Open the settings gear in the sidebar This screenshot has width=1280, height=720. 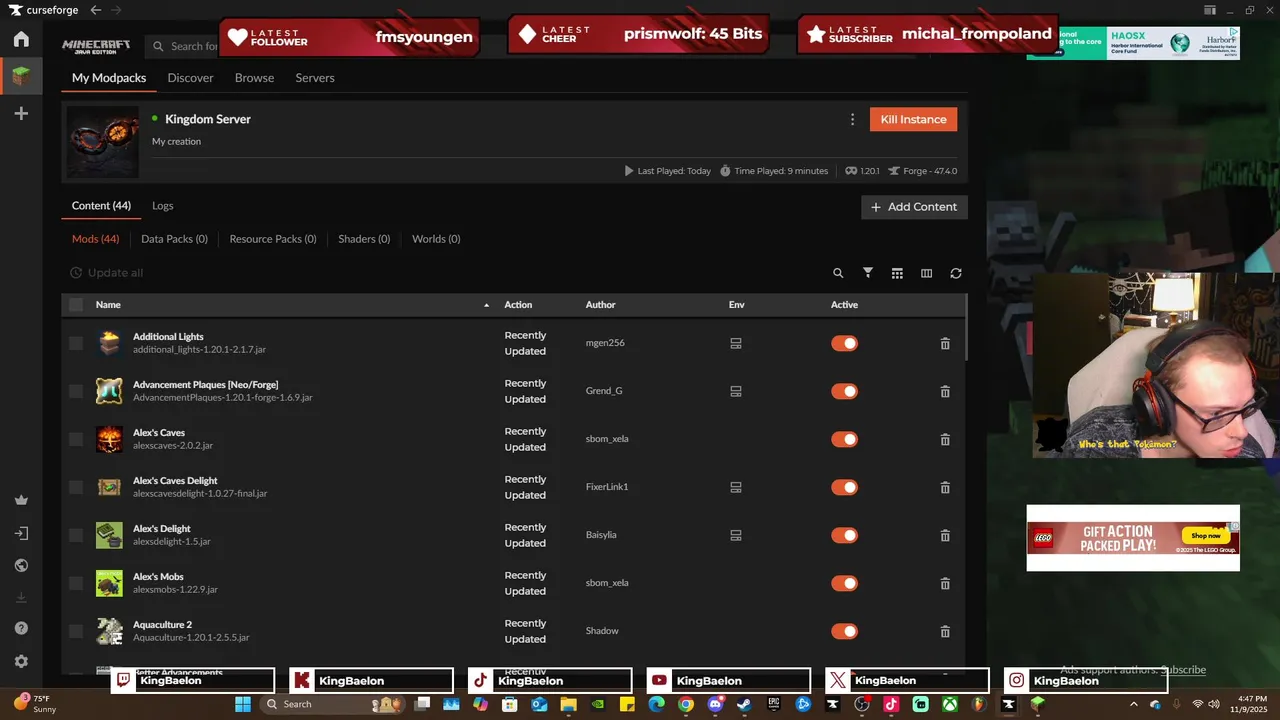click(21, 661)
